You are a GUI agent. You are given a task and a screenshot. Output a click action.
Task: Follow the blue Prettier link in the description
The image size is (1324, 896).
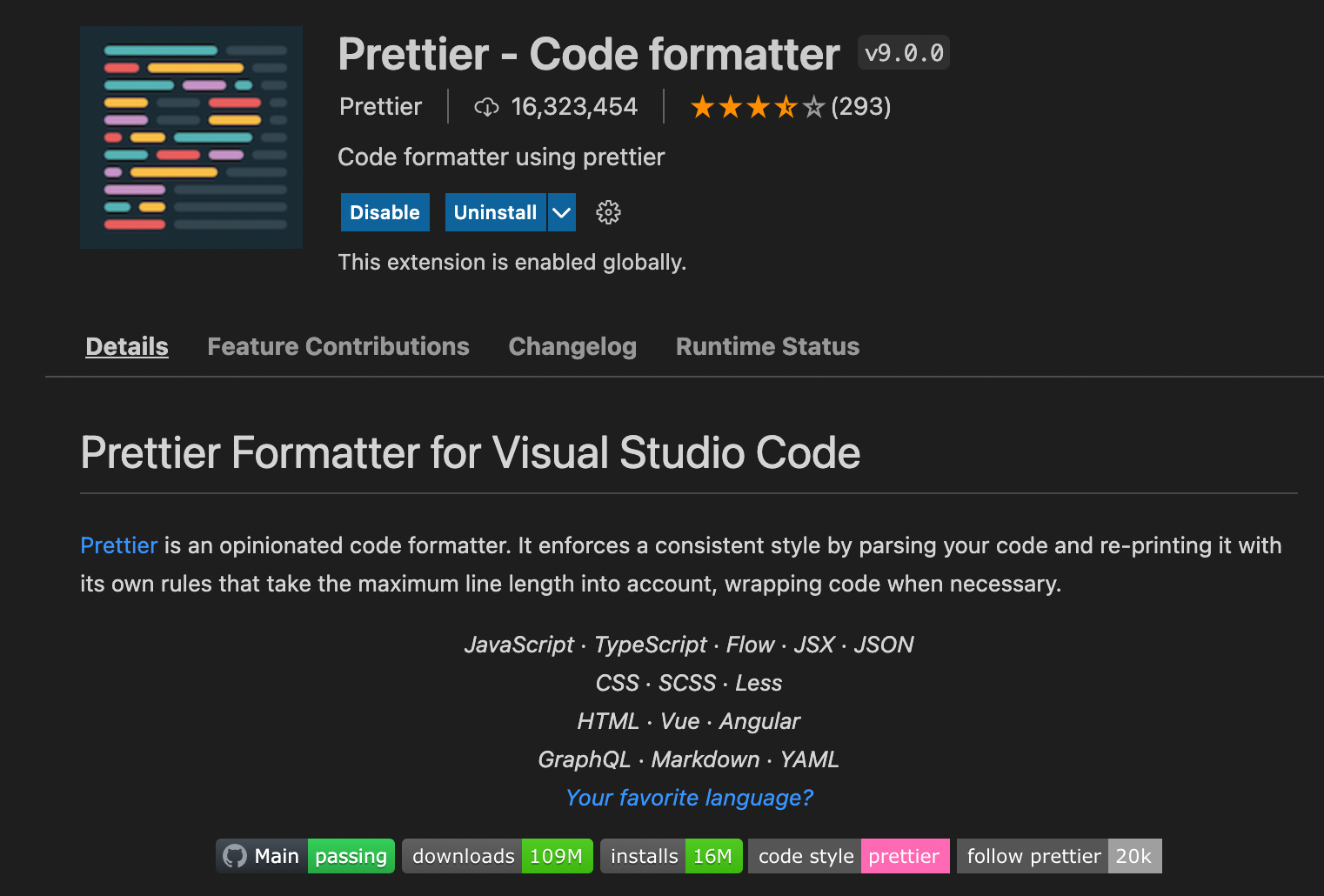coord(119,545)
